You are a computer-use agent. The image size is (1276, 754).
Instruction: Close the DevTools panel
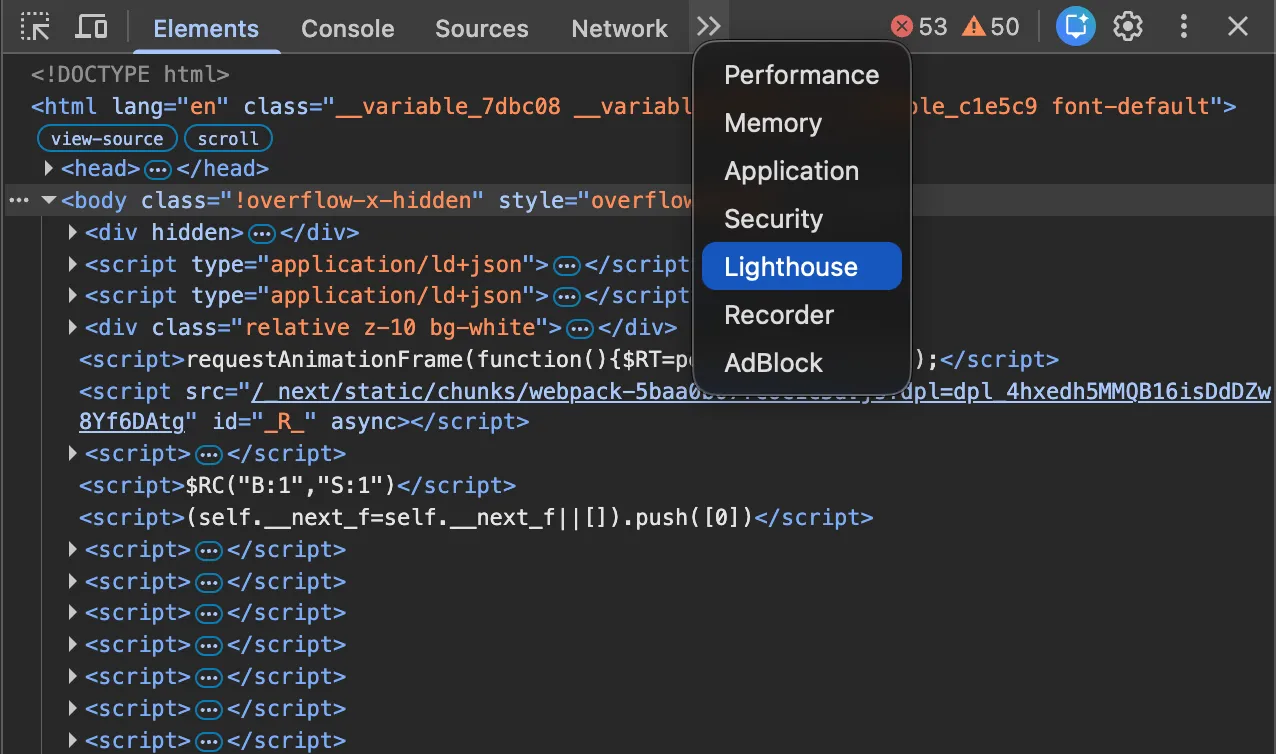[1238, 27]
